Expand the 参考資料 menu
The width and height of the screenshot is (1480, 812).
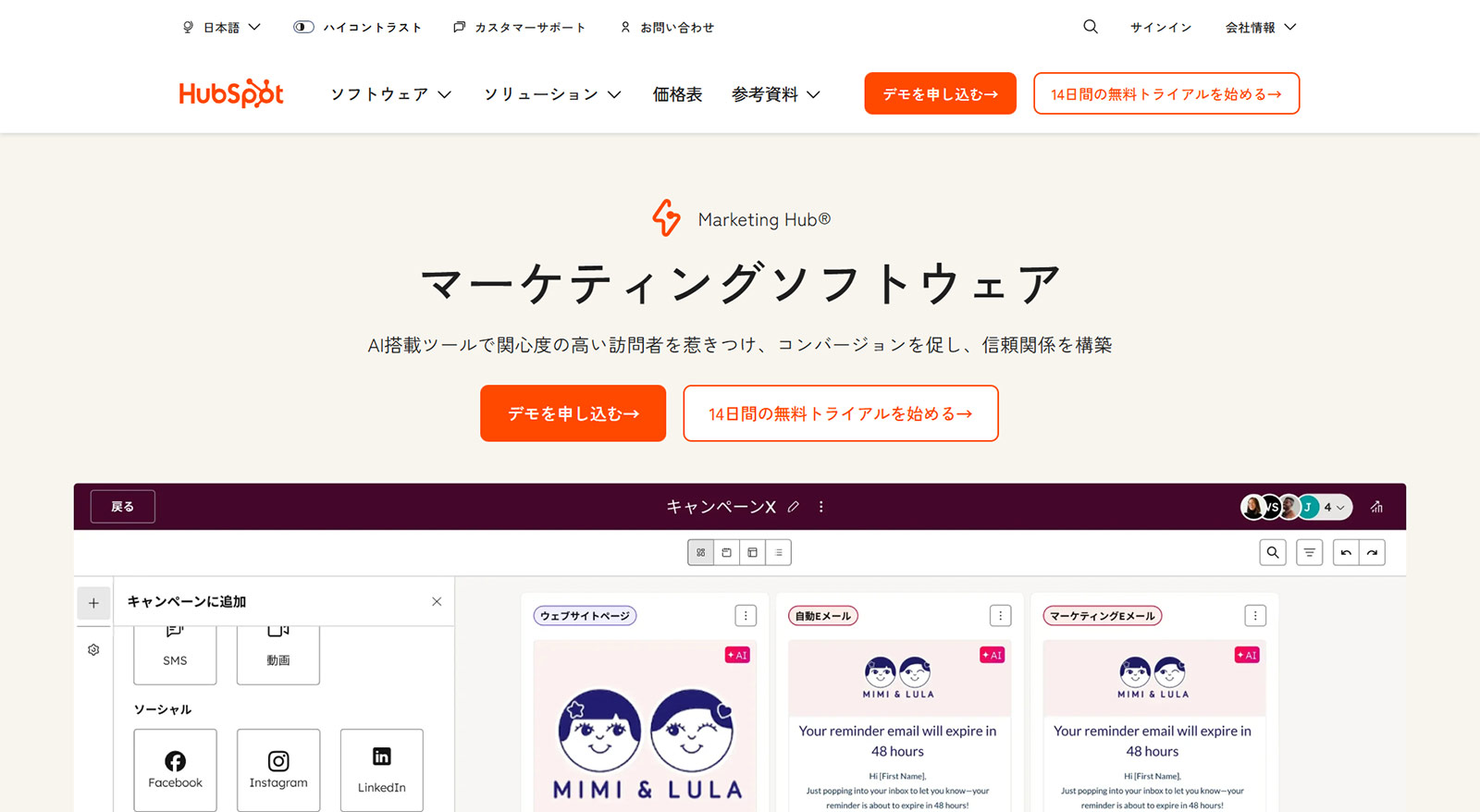775,94
